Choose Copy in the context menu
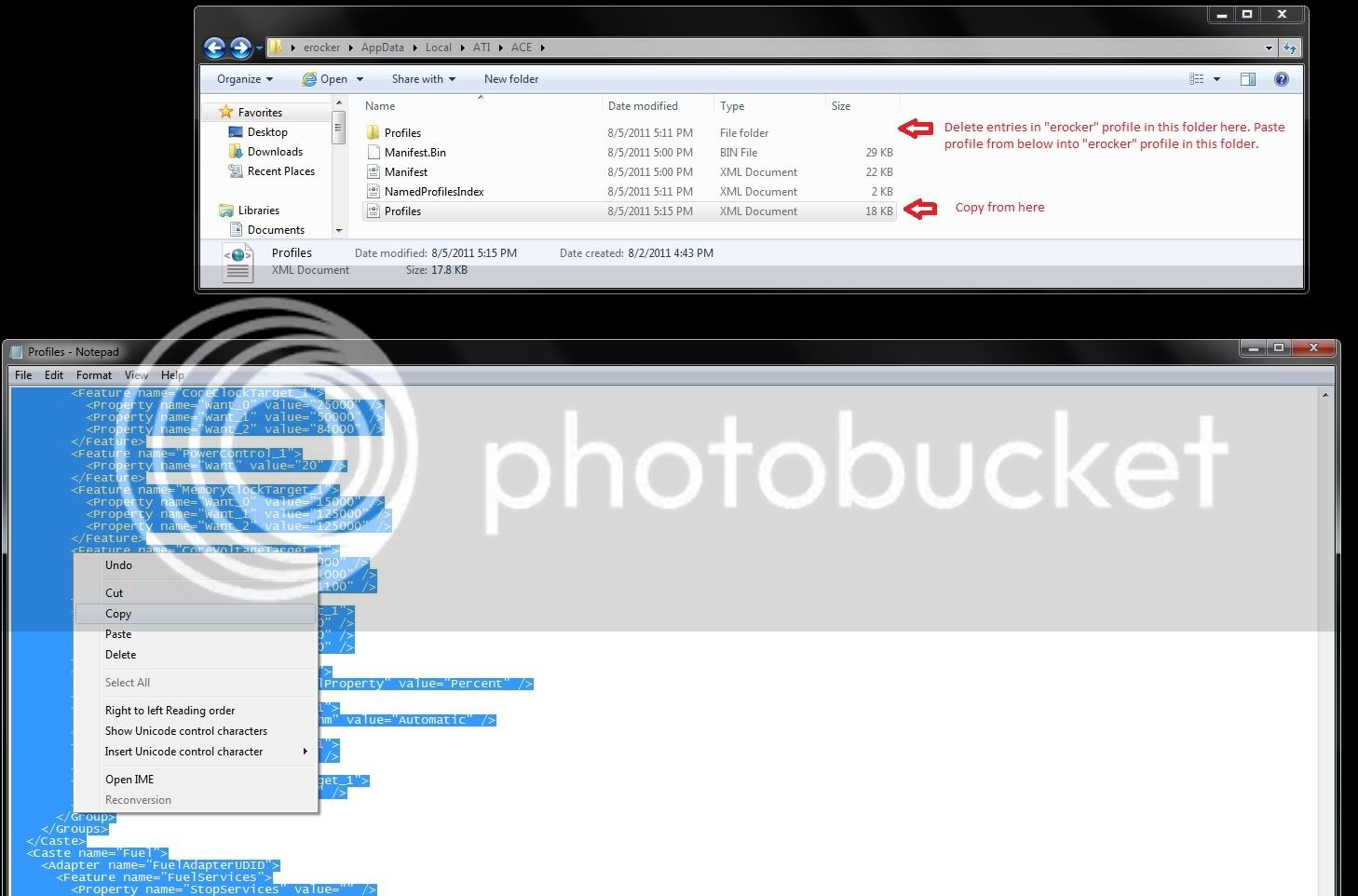Image resolution: width=1358 pixels, height=896 pixels. (x=196, y=614)
